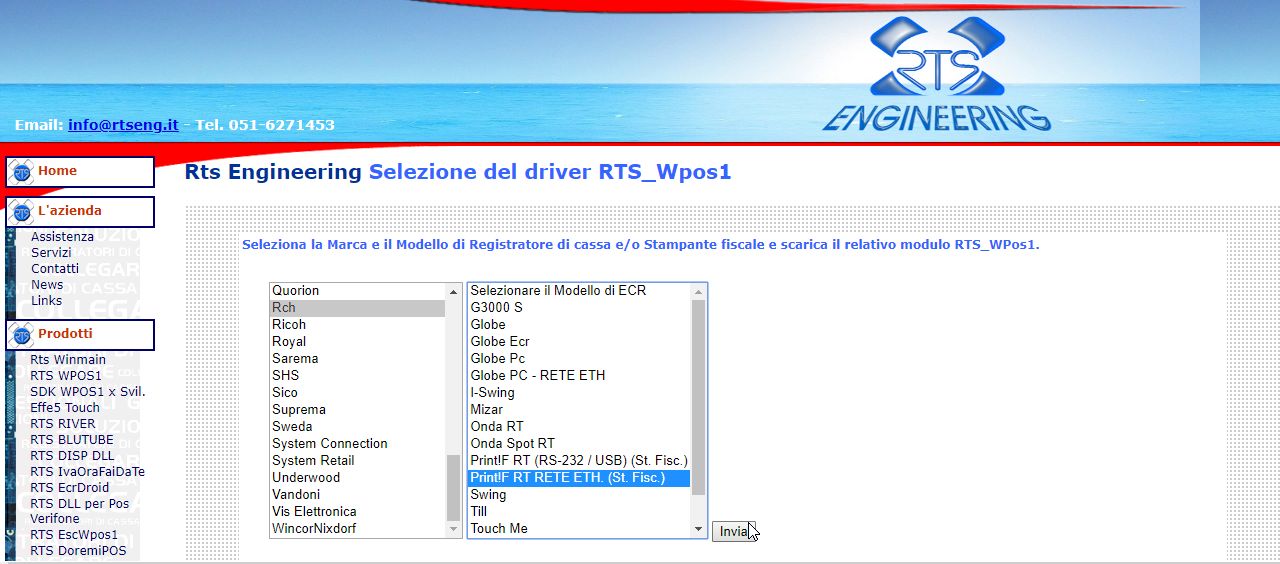Click the model list scrollbar thumb
Viewport: 1280px width, 564px height.
[x=699, y=397]
